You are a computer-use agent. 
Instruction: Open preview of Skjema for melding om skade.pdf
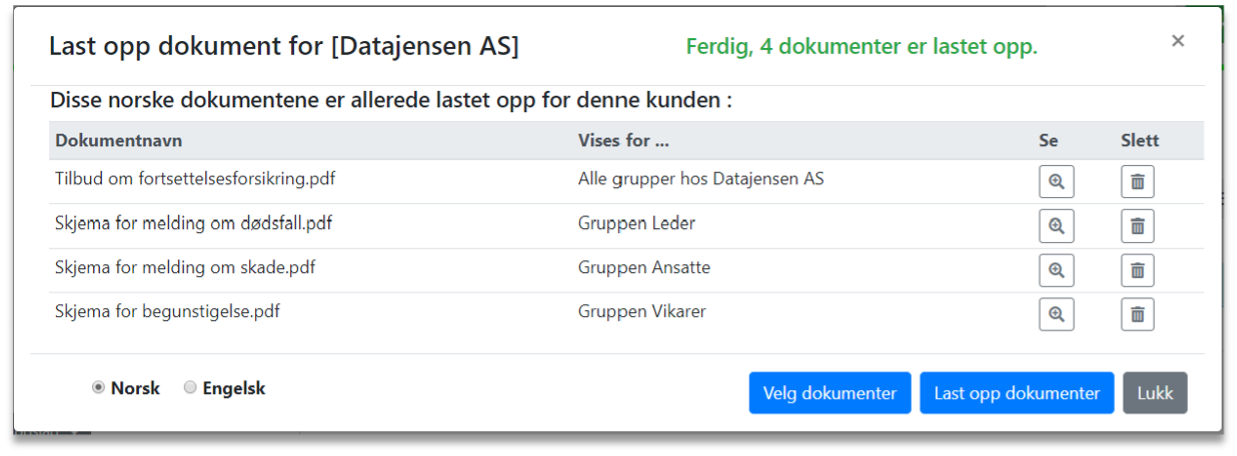1056,270
